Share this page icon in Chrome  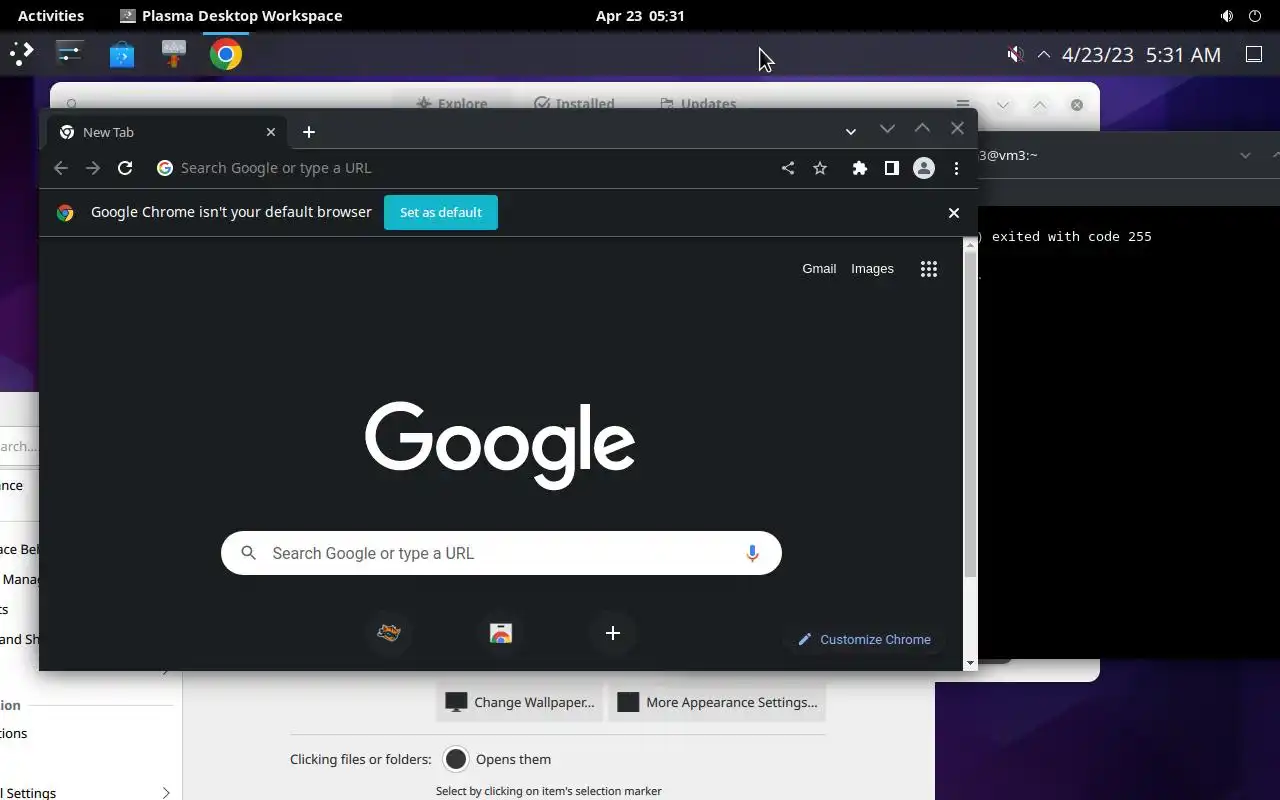788,168
